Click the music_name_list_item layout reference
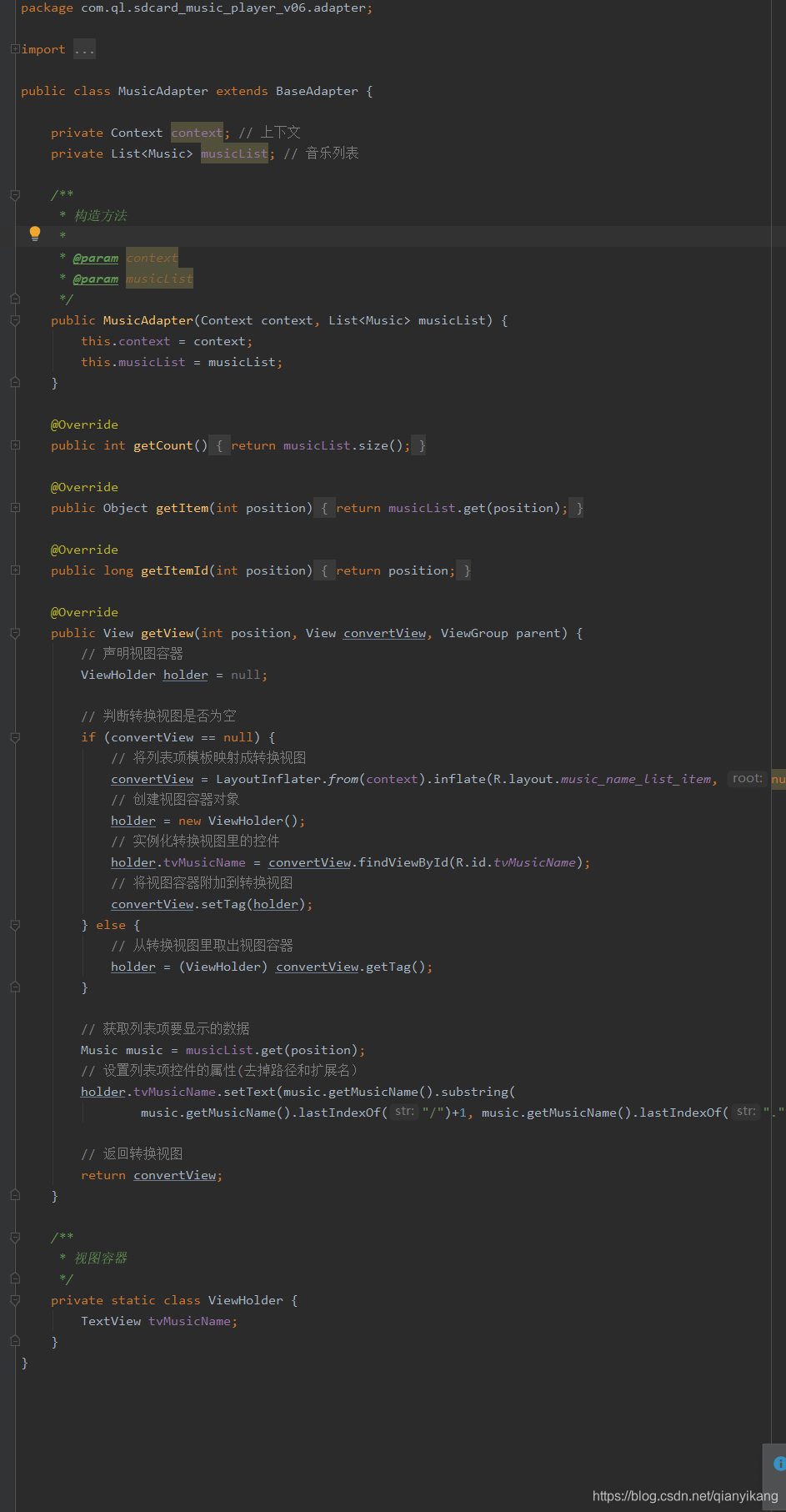Screen dimensions: 786x1512 [635, 779]
